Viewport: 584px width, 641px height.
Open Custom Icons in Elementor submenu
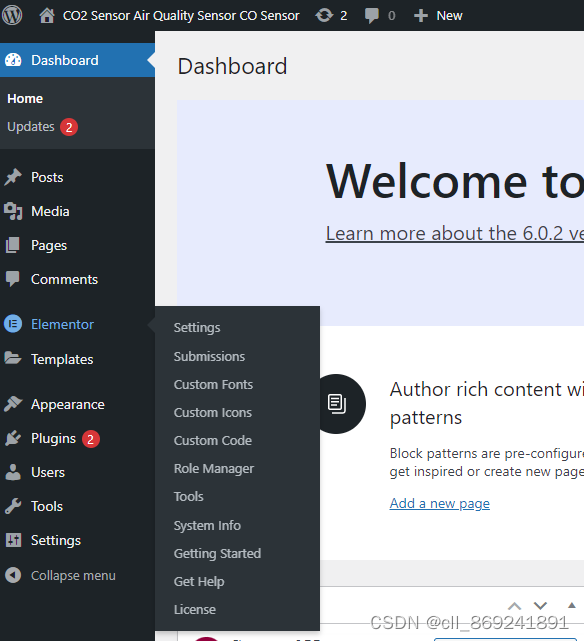coord(213,413)
